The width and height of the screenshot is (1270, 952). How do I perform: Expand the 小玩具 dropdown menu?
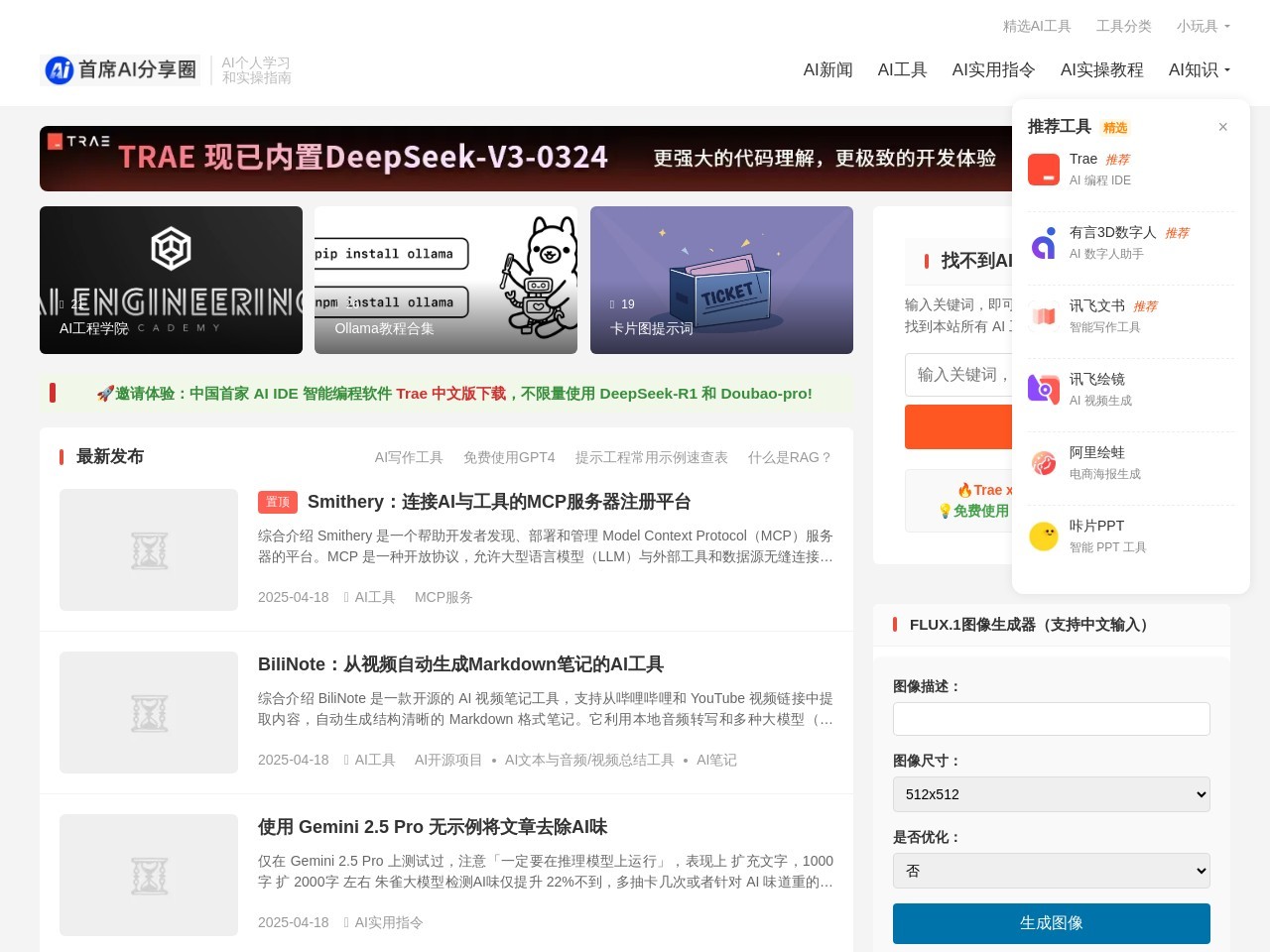(x=1203, y=26)
